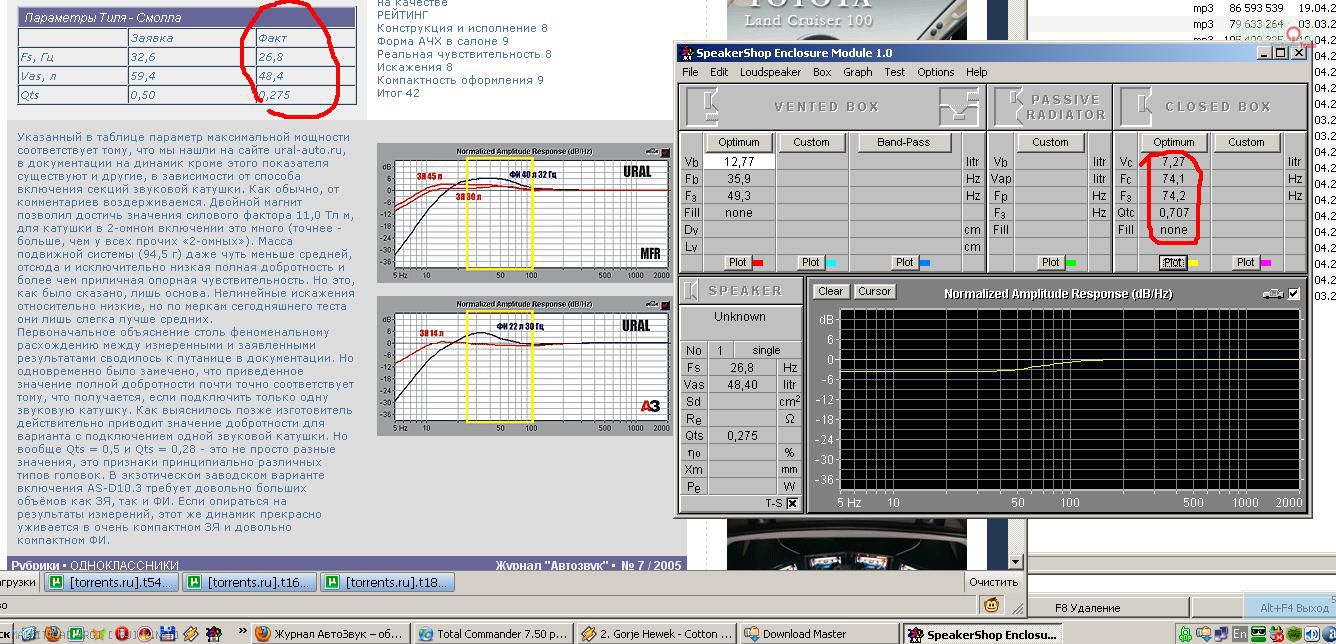Screen dimensions: 1336x644
Task: Click the Vas value 48,40 in Speaker panel
Action: pos(741,384)
